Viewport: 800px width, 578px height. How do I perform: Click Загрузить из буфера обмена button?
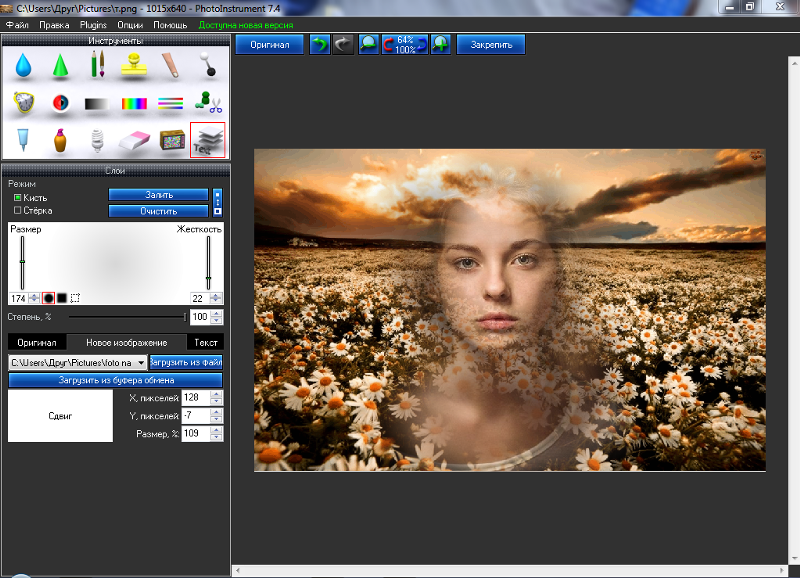pyautogui.click(x=116, y=380)
